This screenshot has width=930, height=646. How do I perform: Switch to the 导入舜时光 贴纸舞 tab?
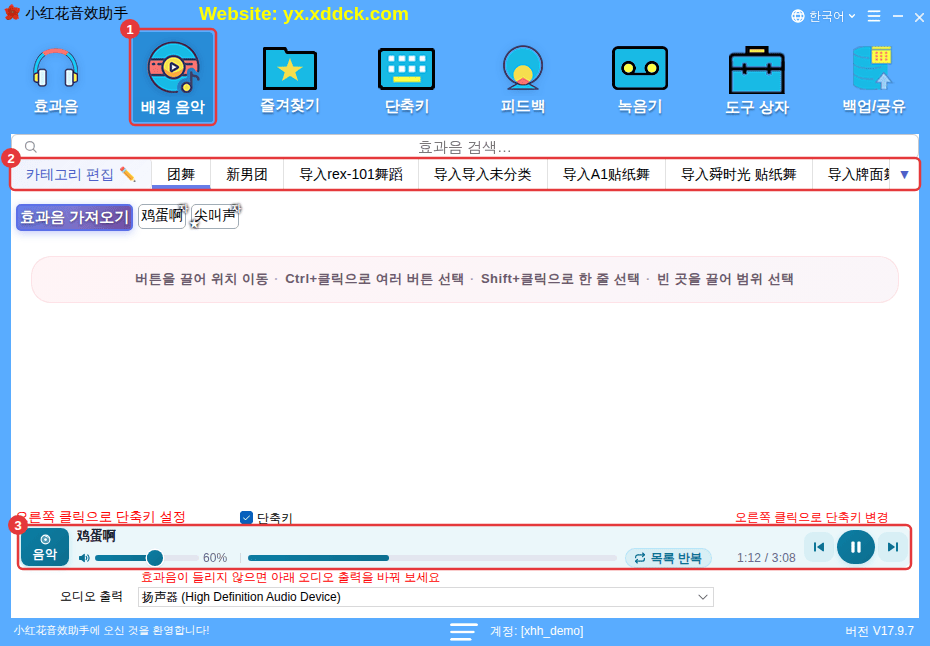738,174
